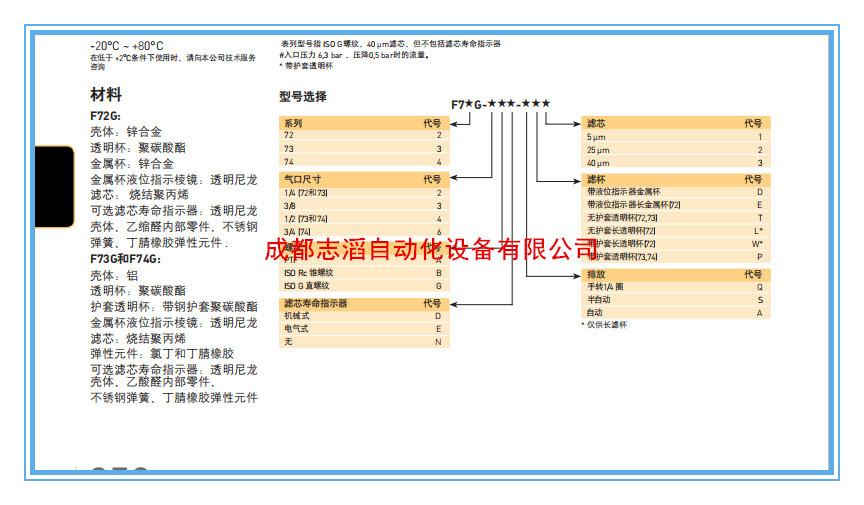Image resolution: width=864 pixels, height=505 pixels.
Task: Click the temperature range '-20°C ~ +80°C'
Action: tap(127, 46)
